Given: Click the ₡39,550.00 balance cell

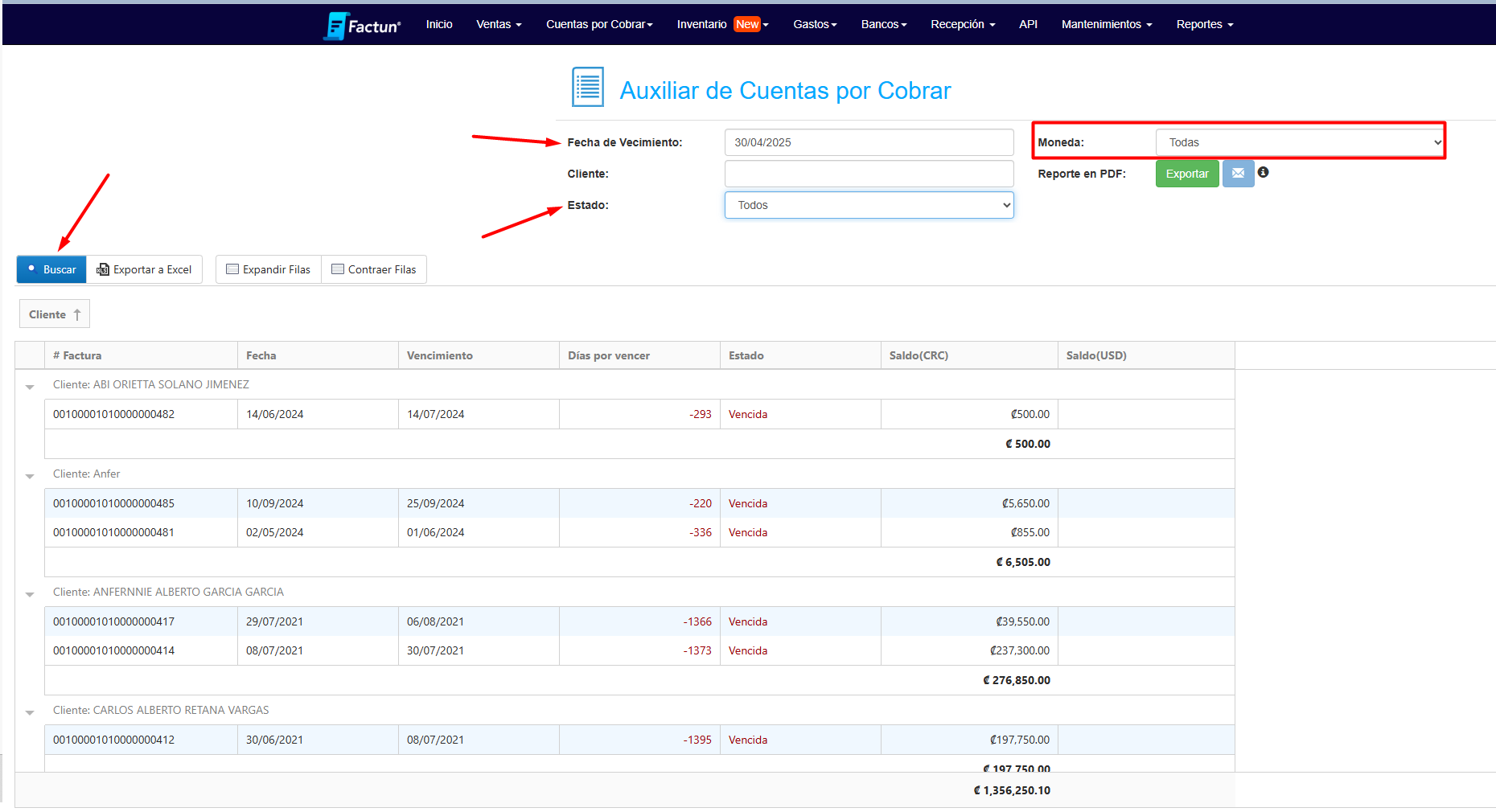Looking at the screenshot, I should [x=969, y=622].
